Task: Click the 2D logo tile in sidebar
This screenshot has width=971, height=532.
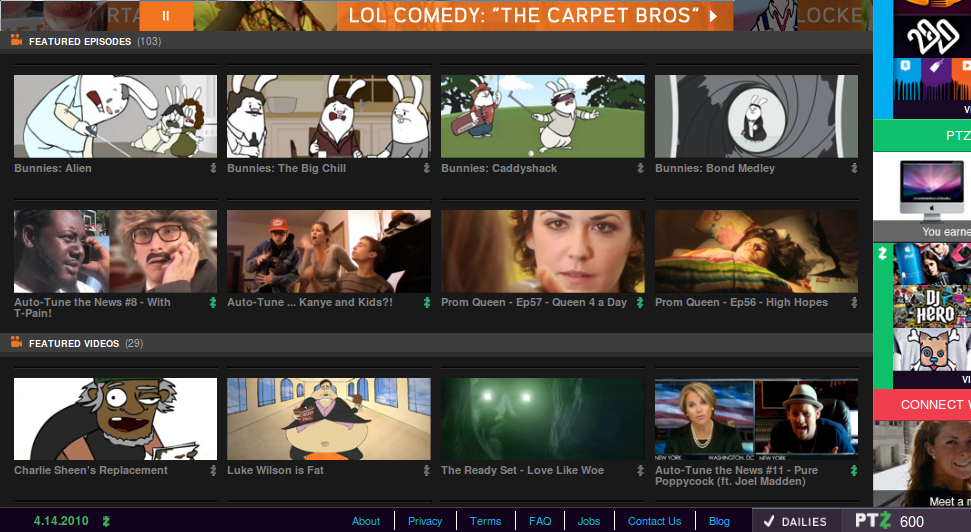Action: (x=932, y=37)
